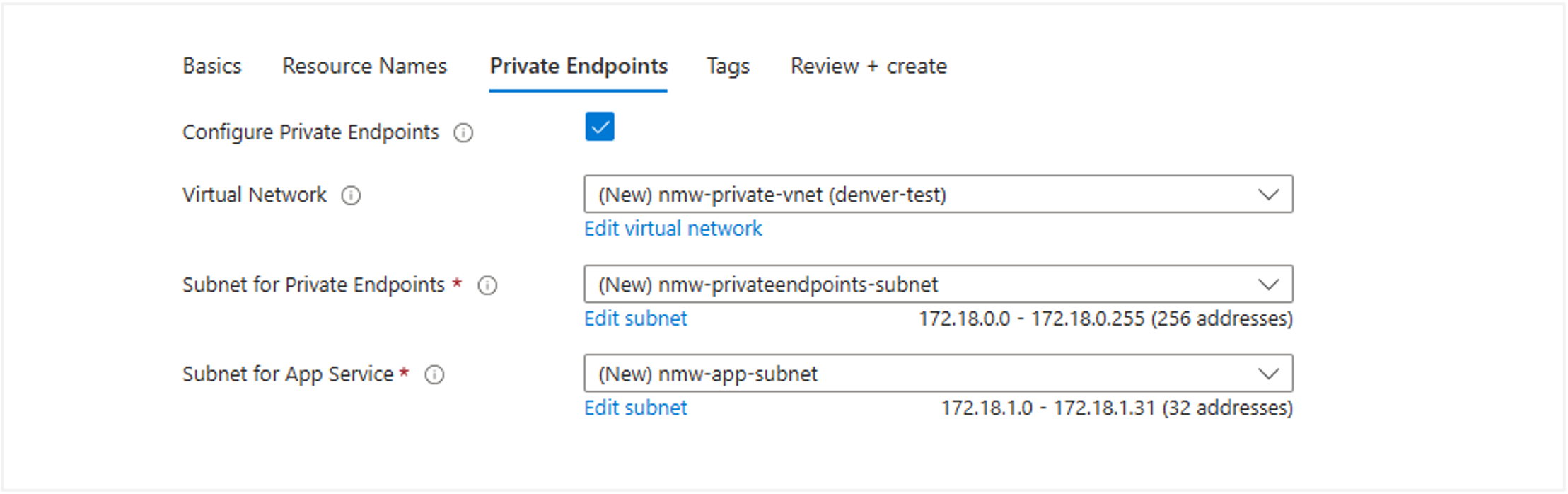Click the nmw-app-subnet selection text
Screen dimensions: 1568x494
[x=708, y=374]
